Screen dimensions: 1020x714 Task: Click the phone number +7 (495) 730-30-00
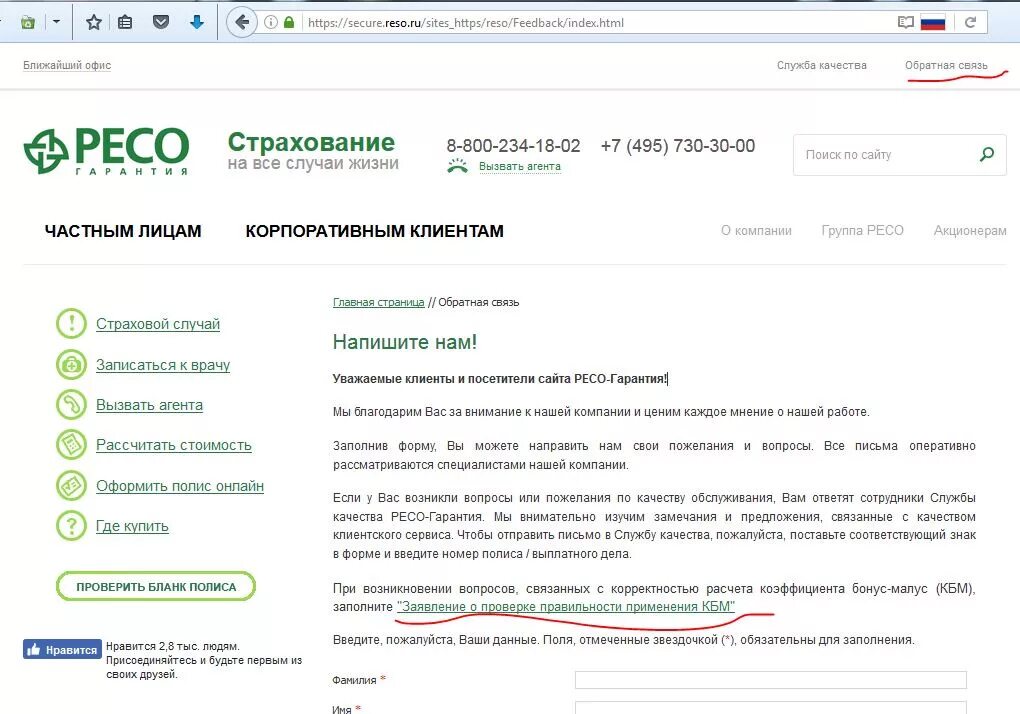(x=678, y=146)
